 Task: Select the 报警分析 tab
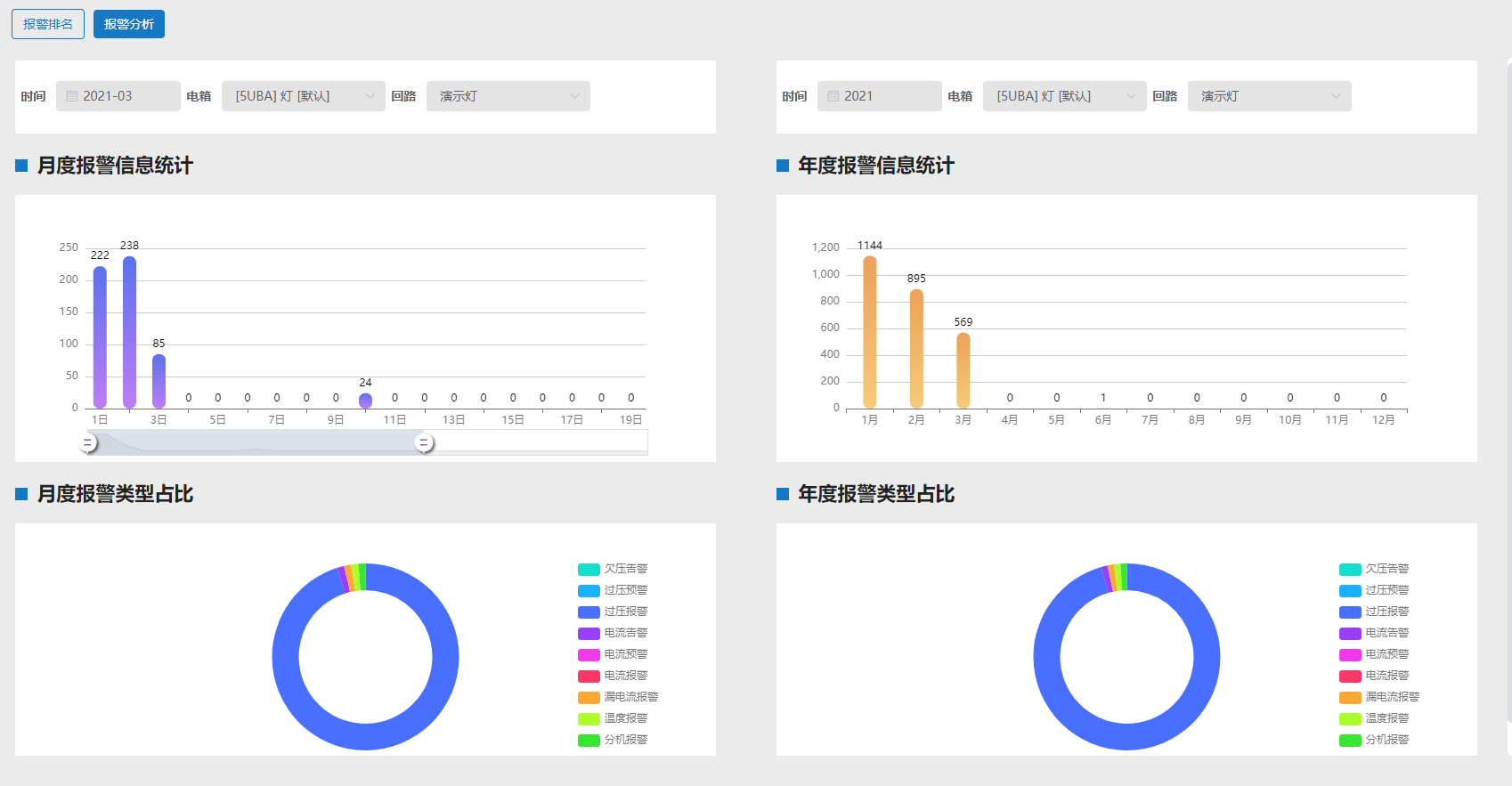click(x=128, y=24)
